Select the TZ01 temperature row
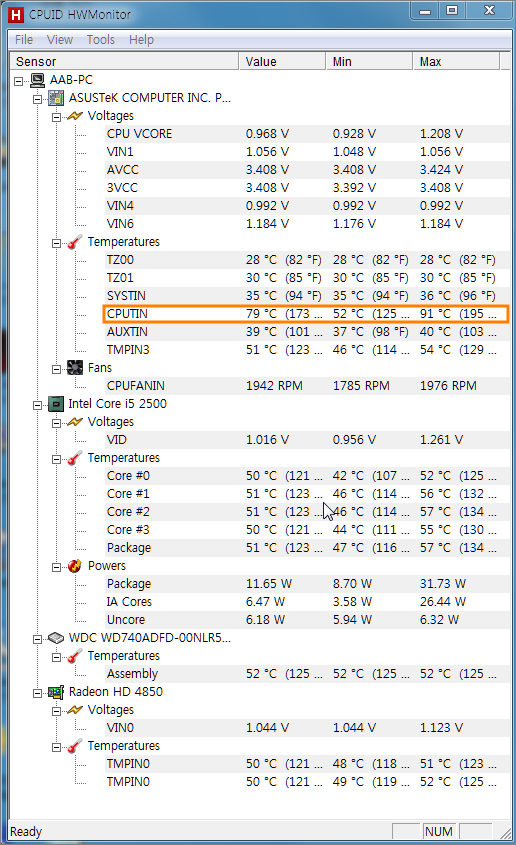Image resolution: width=516 pixels, height=845 pixels. coord(307,278)
